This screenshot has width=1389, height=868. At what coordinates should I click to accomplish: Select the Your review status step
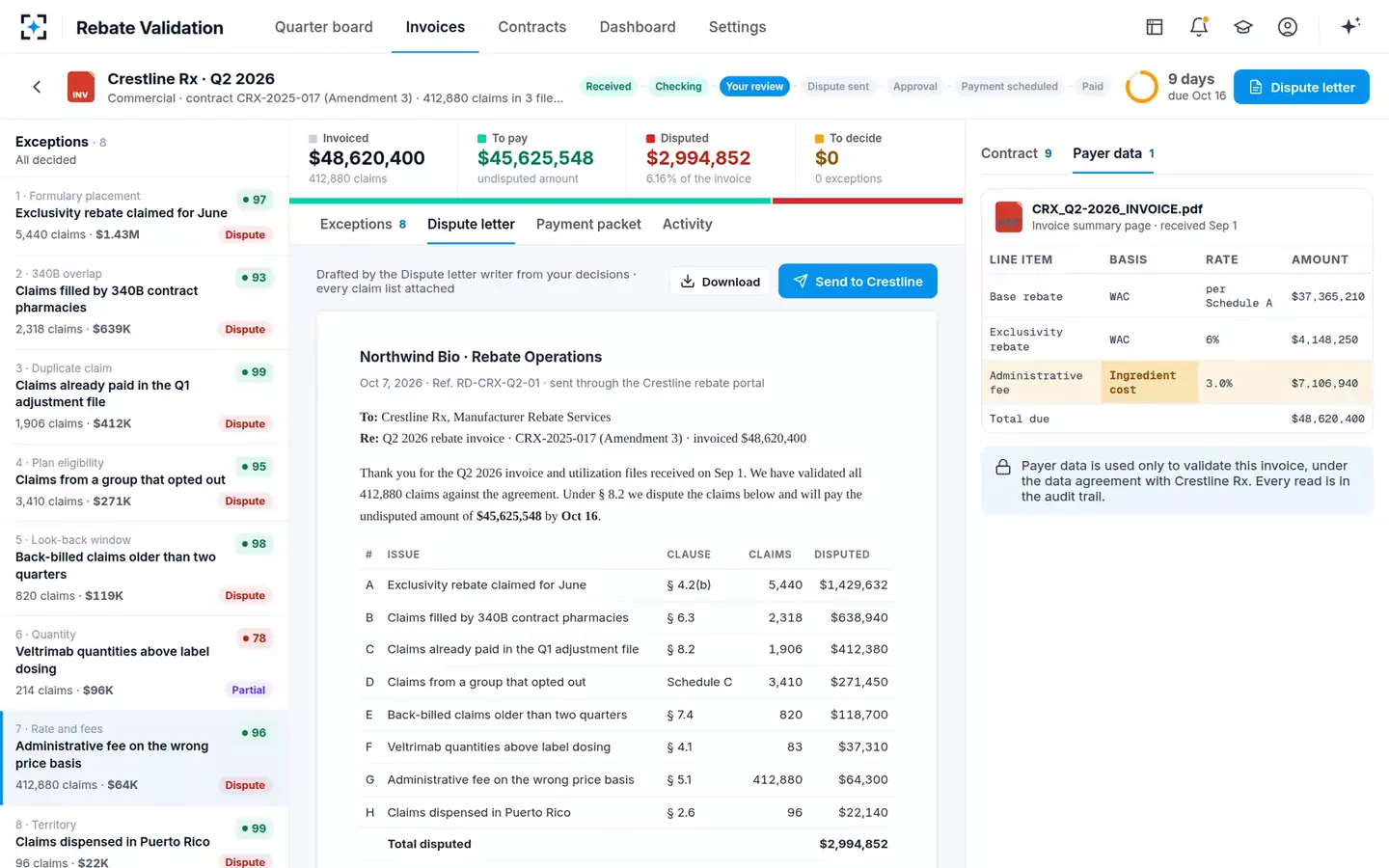point(754,87)
